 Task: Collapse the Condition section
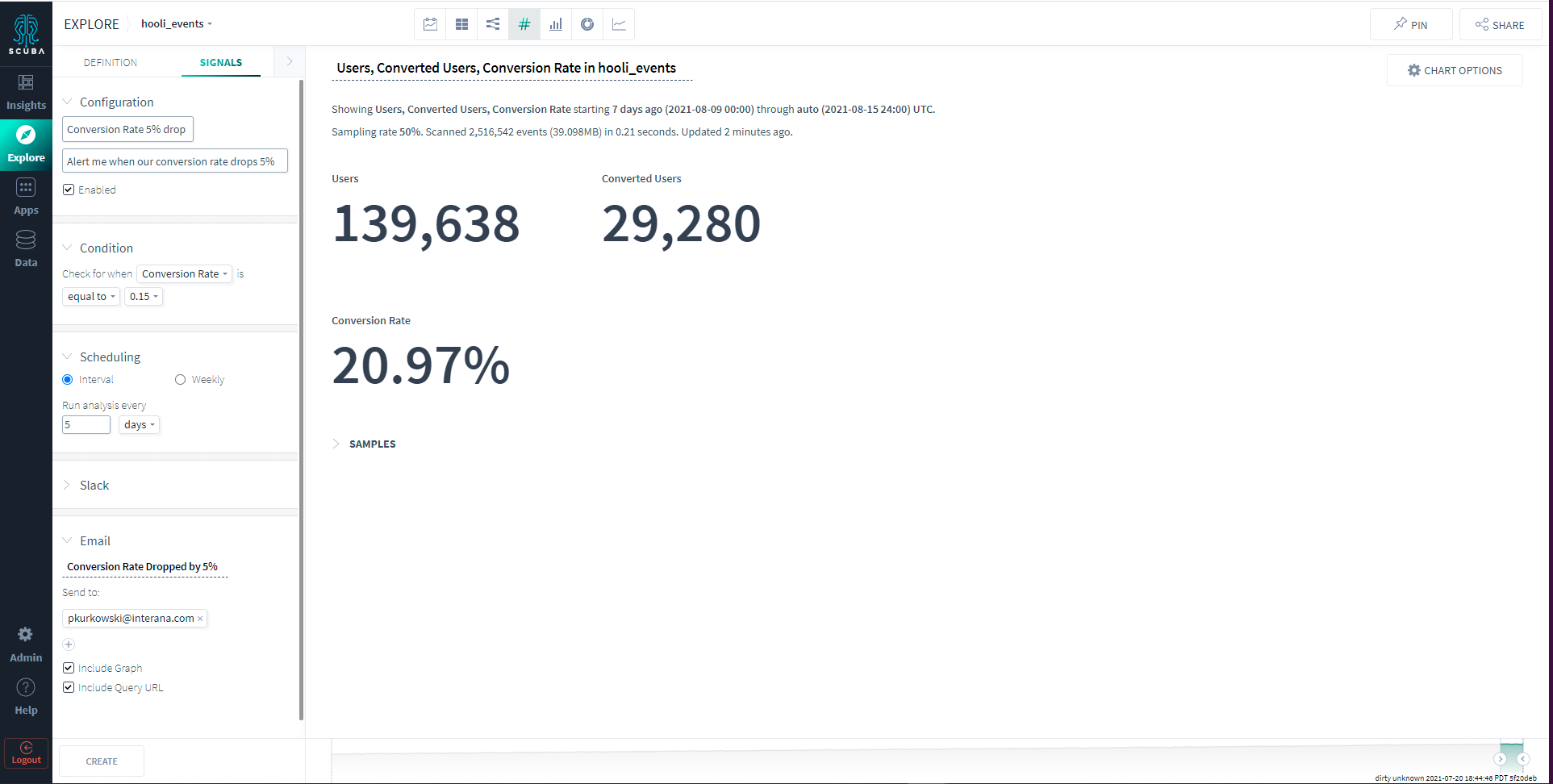67,248
